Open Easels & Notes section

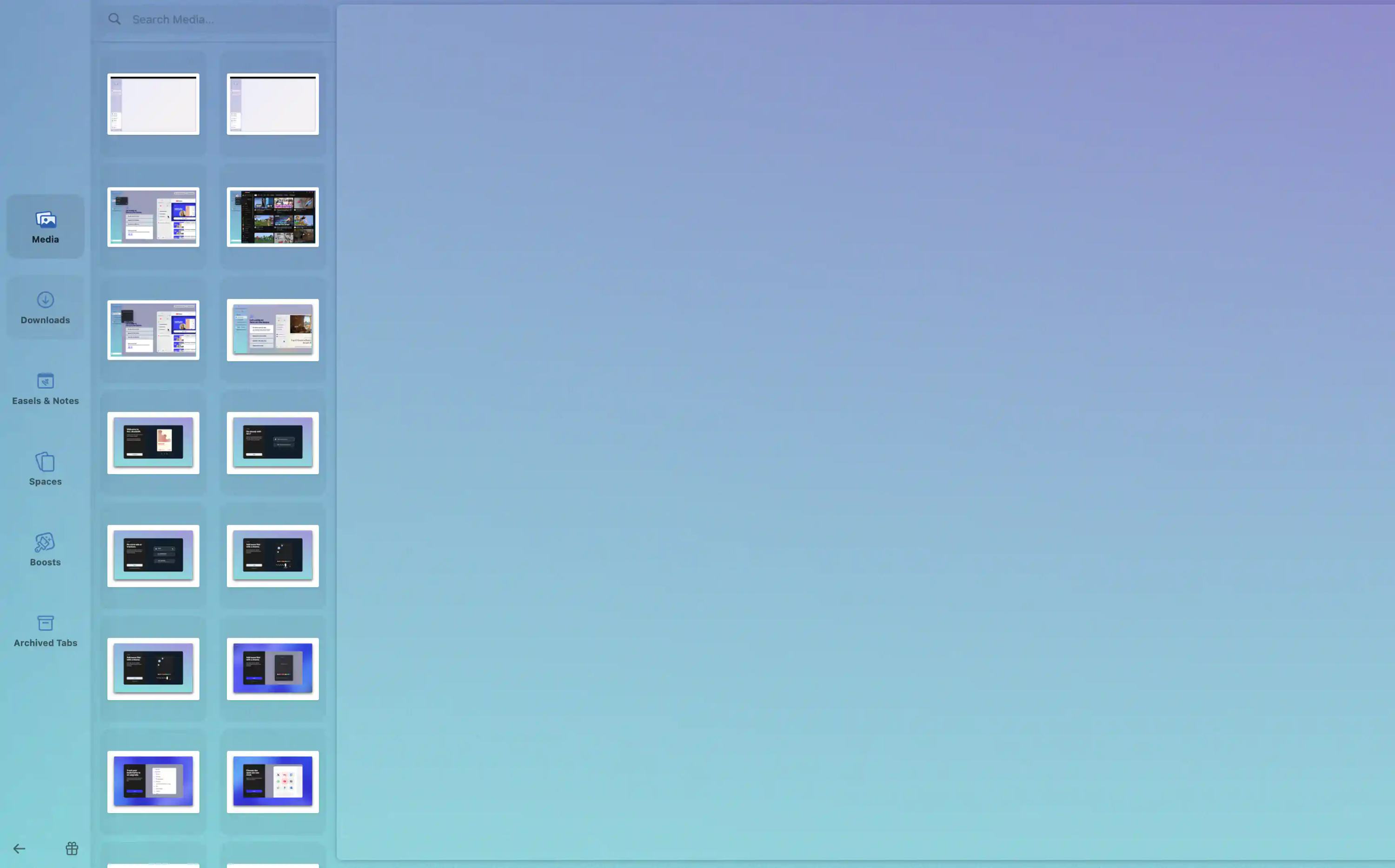click(46, 389)
